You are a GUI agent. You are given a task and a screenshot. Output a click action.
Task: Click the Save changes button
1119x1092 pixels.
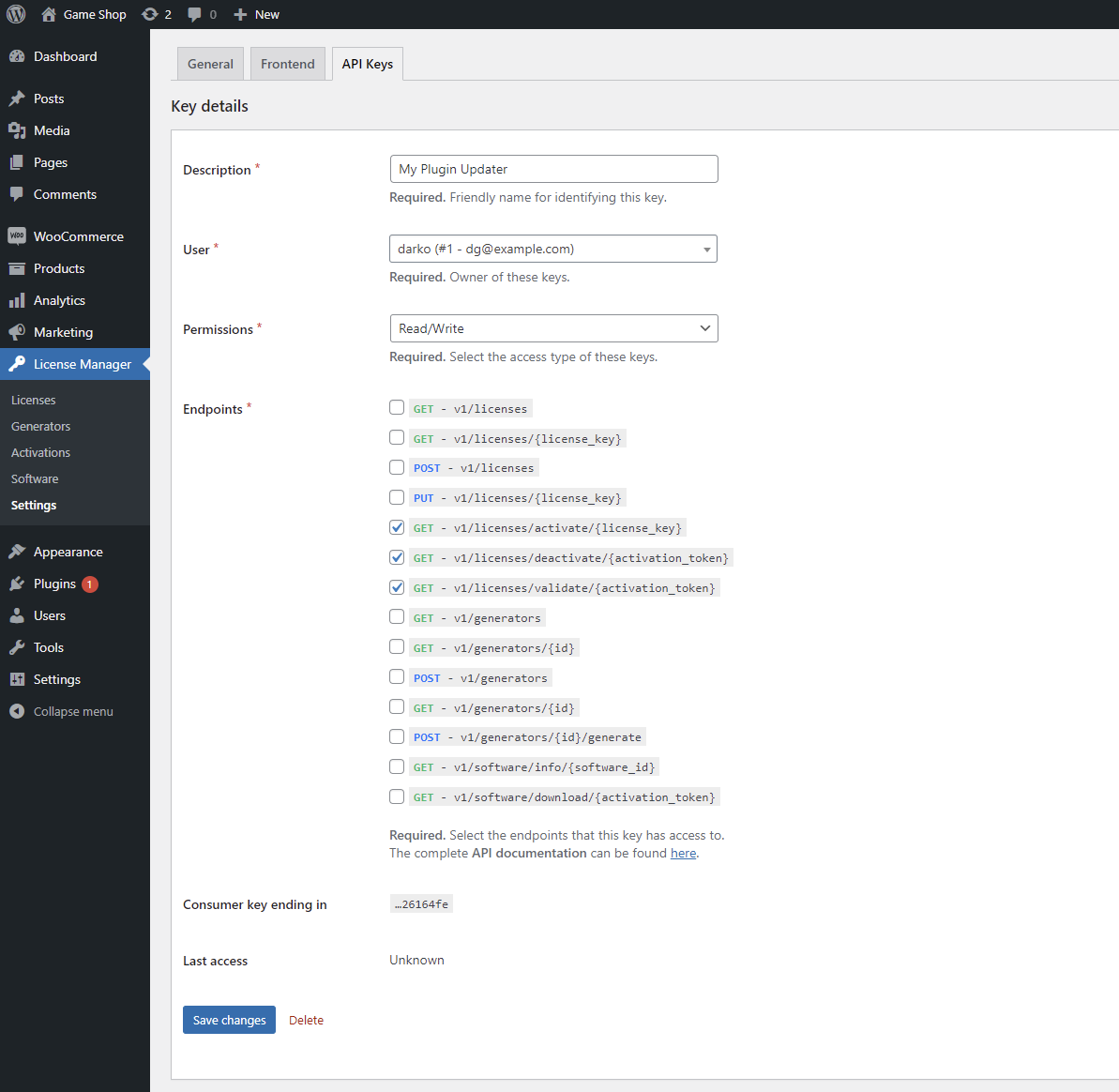coord(229,1020)
